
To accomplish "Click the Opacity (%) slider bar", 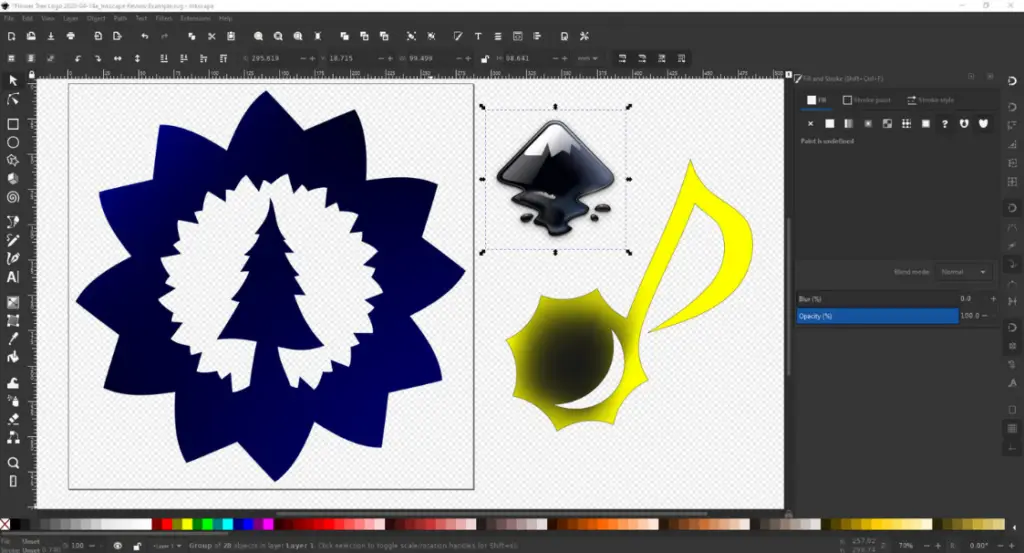I will tap(878, 316).
